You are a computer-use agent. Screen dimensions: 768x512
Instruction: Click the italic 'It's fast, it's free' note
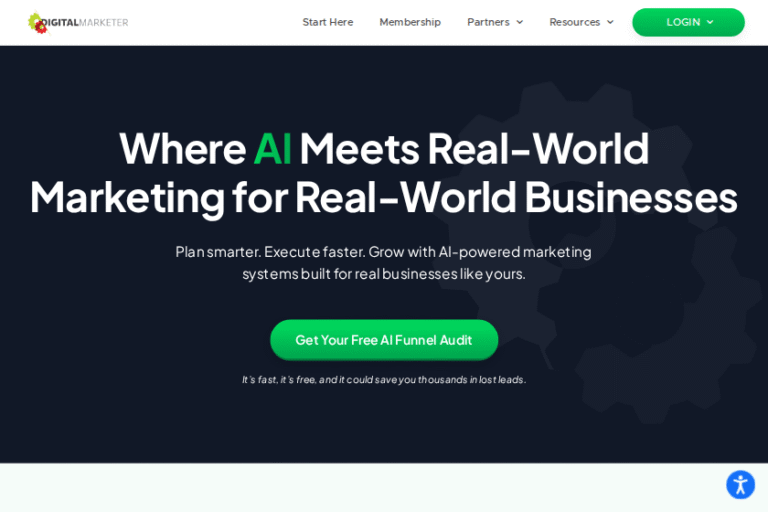pos(384,380)
